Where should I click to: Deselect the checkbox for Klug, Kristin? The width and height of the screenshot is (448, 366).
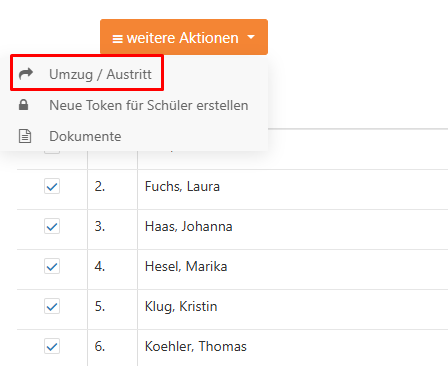[52, 306]
